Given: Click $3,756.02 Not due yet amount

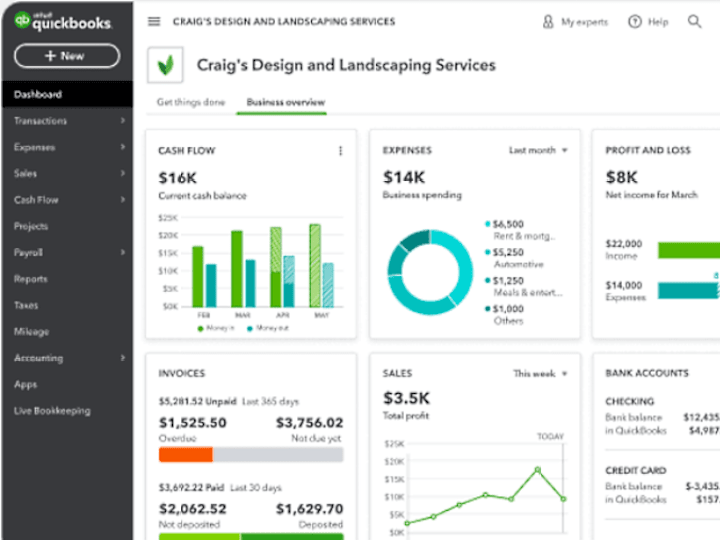Looking at the screenshot, I should click(309, 422).
